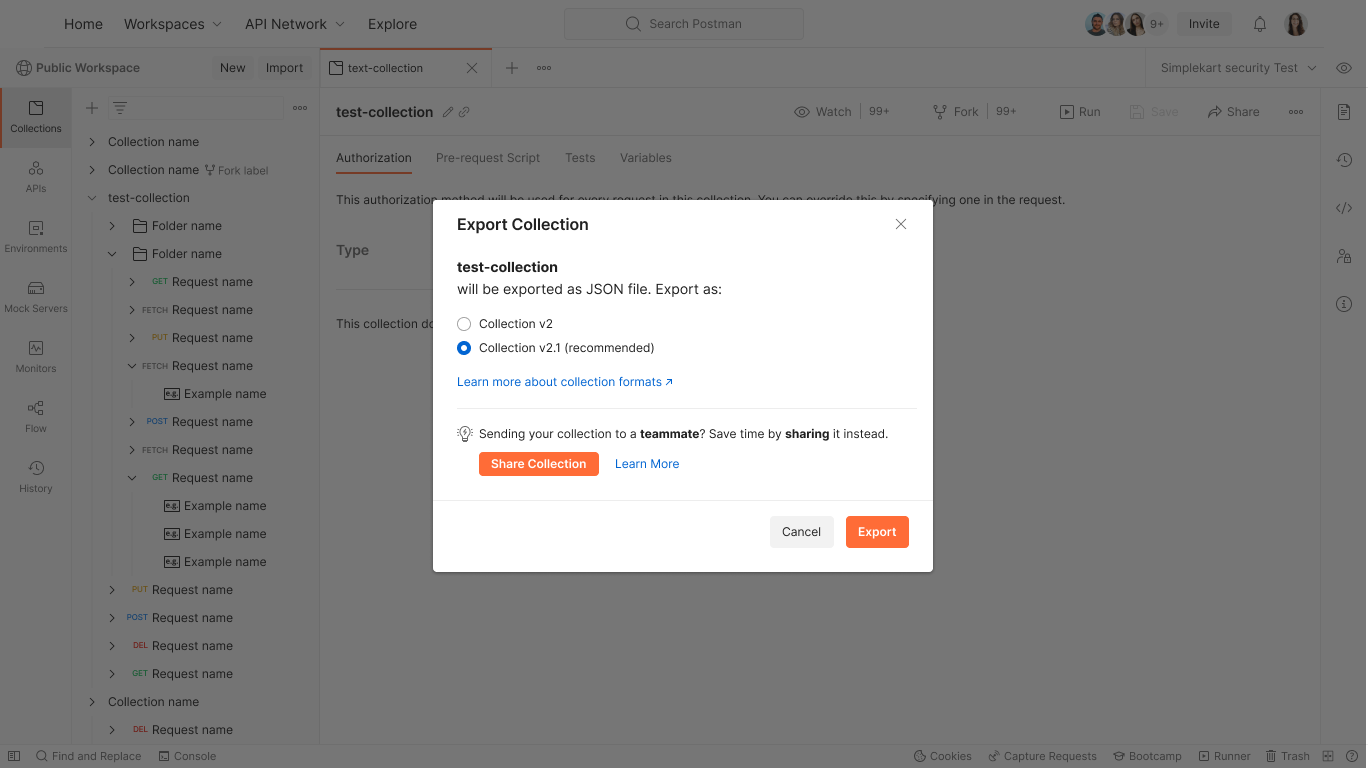Open a new tab with plus icon

tap(512, 68)
